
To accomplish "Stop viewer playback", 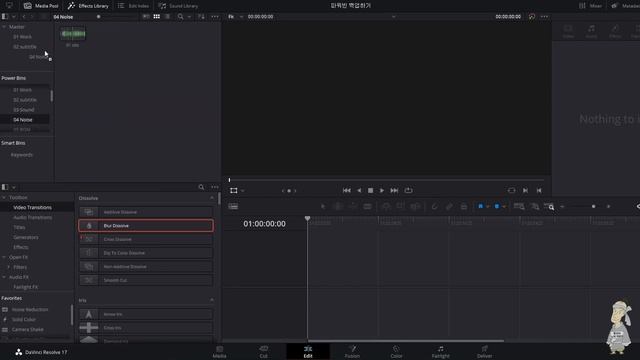I will point(371,191).
